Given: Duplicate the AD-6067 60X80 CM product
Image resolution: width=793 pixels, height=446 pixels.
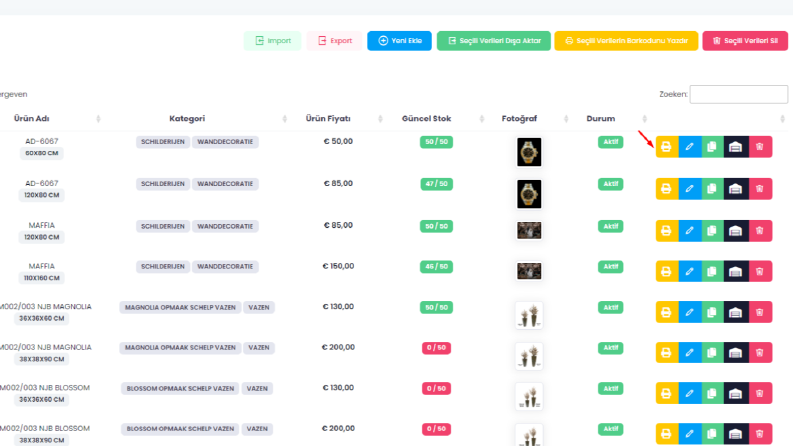Looking at the screenshot, I should coord(712,147).
